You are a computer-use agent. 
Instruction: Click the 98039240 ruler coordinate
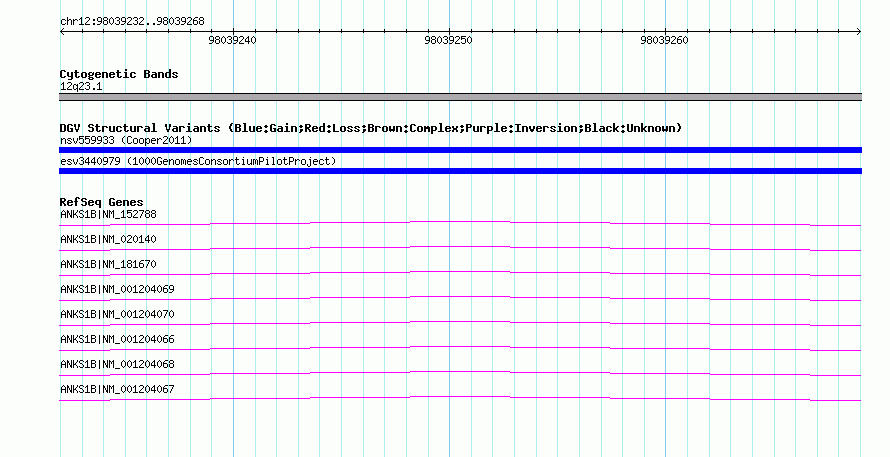click(x=232, y=40)
